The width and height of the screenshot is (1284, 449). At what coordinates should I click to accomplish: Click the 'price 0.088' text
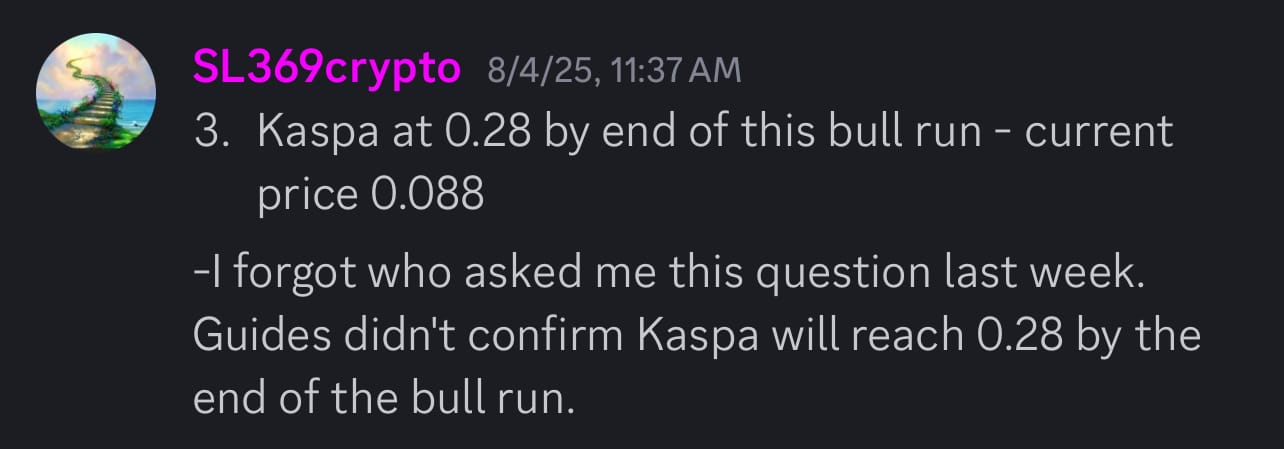(x=371, y=195)
